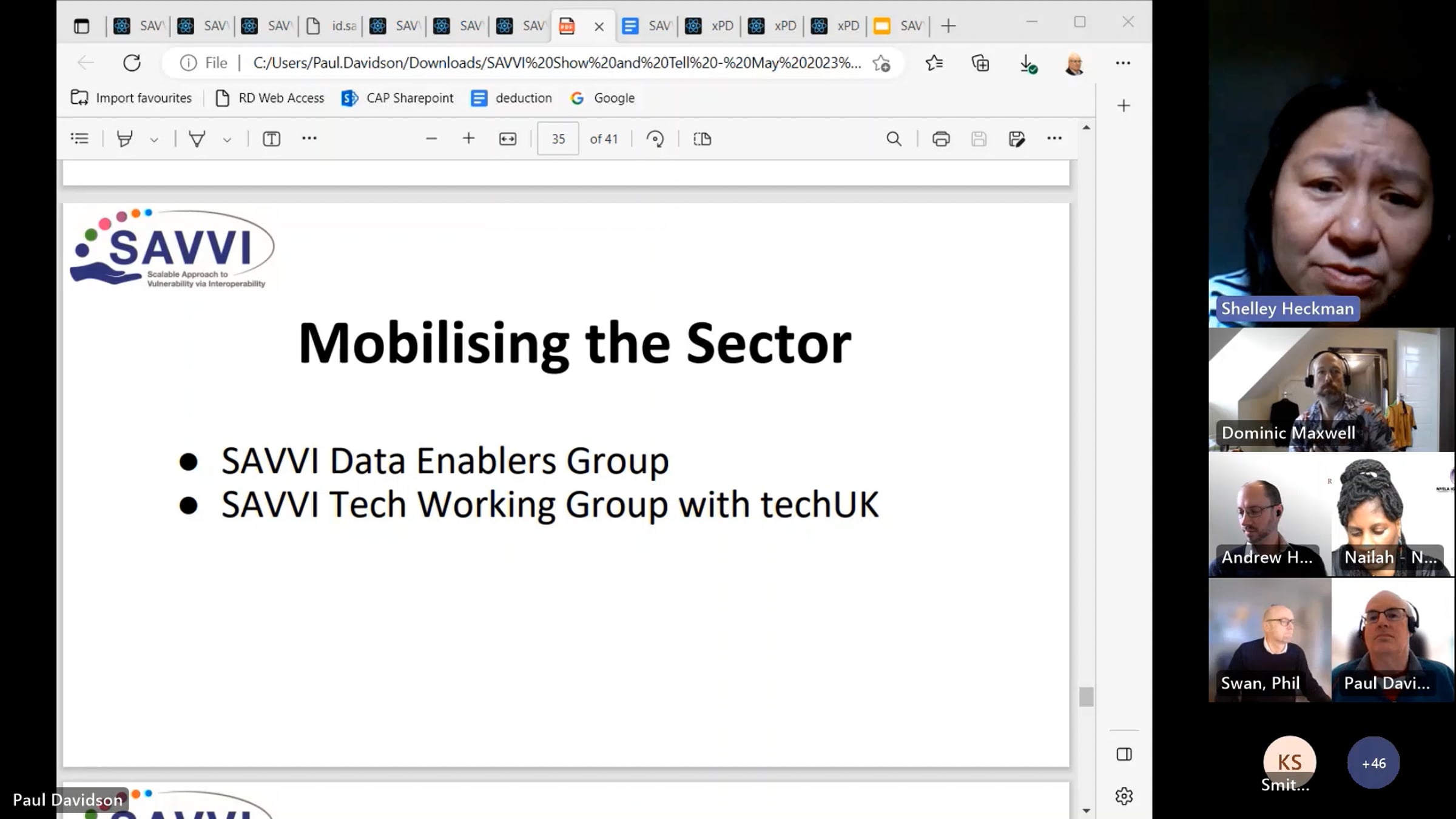Zoom out of the PDF
The width and height of the screenshot is (1456, 819).
pos(431,139)
